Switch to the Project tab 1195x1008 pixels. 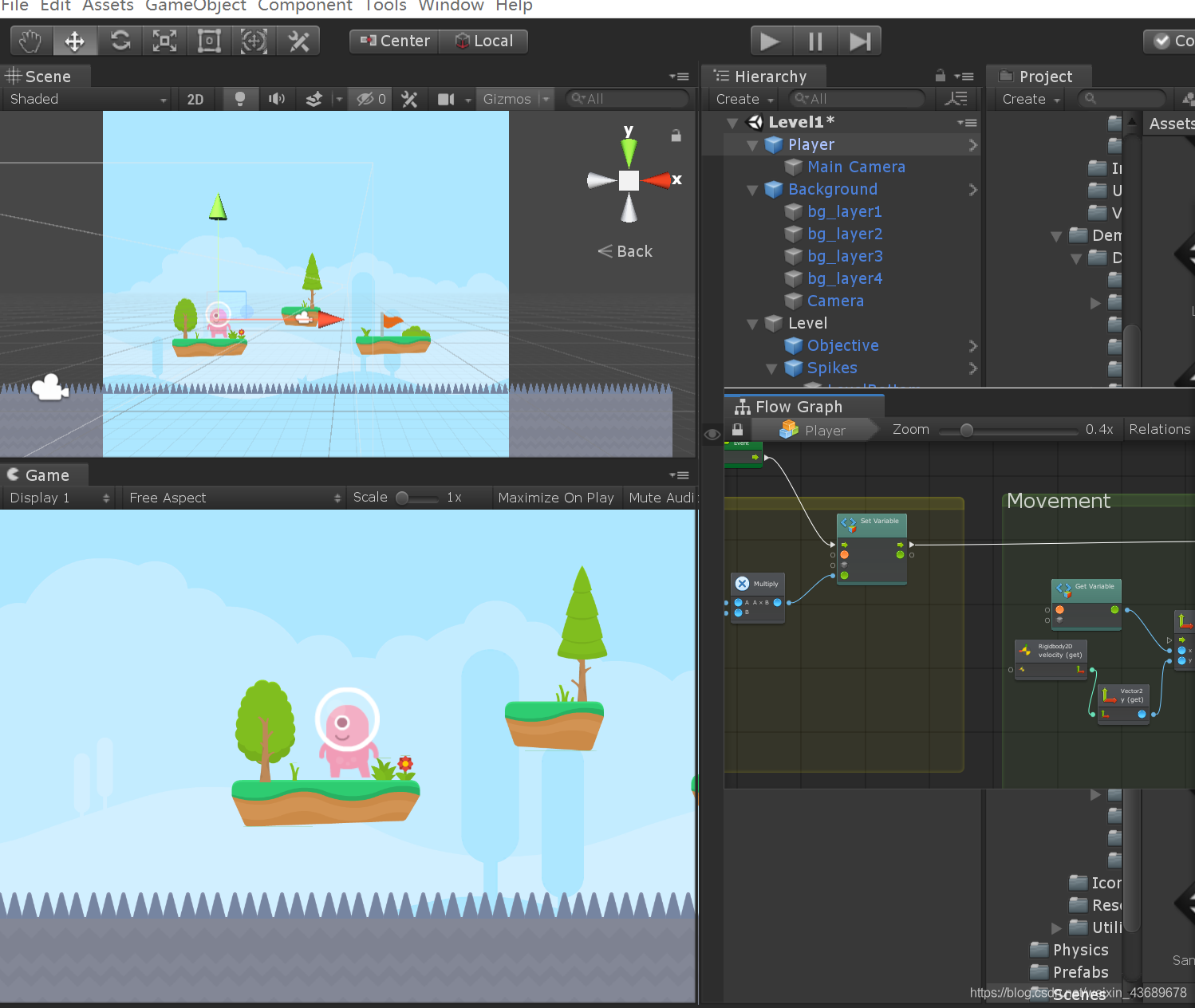coord(1039,77)
